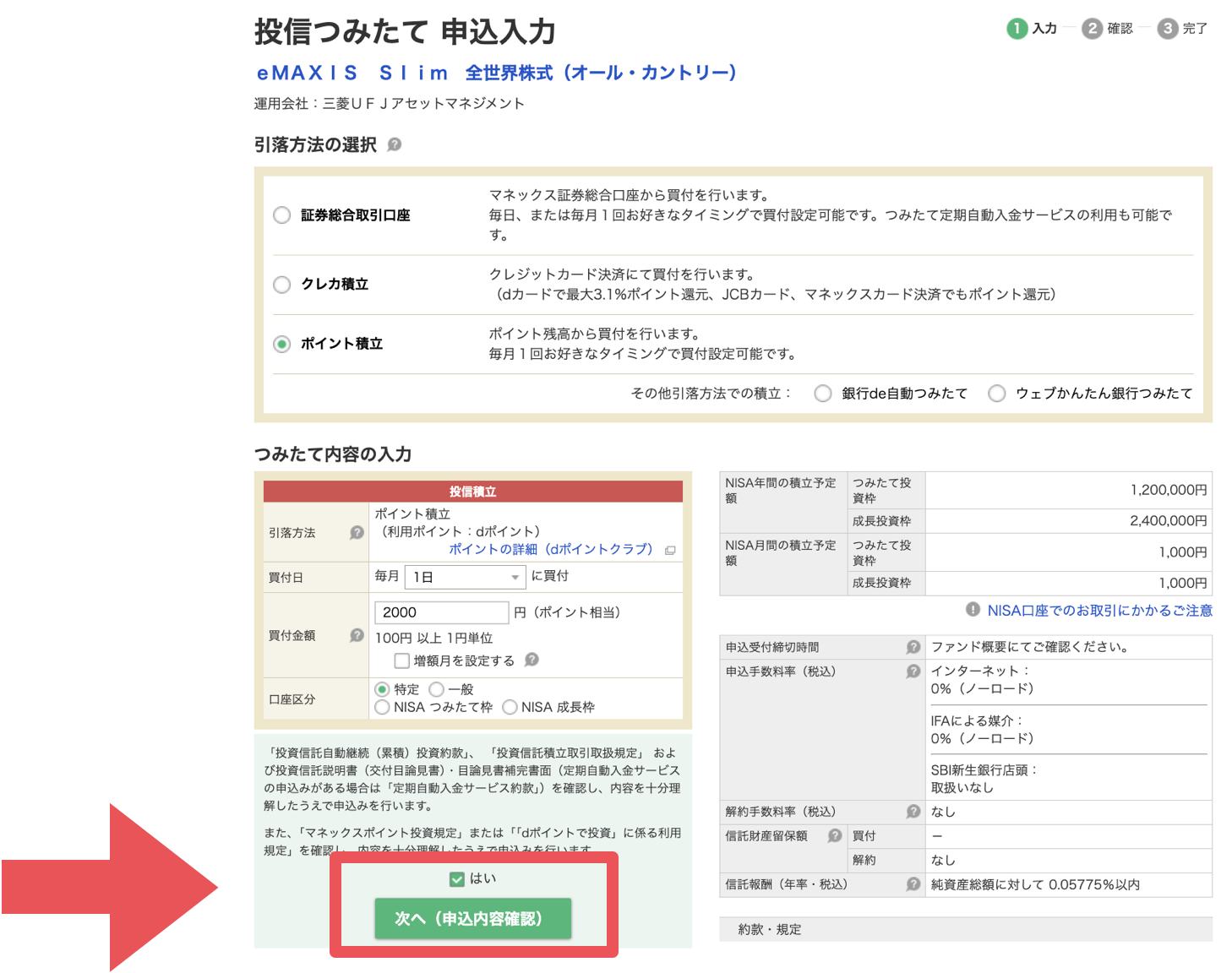Toggle the はい agreement checkbox
Image resolution: width=1232 pixels, height=973 pixels.
[x=457, y=879]
